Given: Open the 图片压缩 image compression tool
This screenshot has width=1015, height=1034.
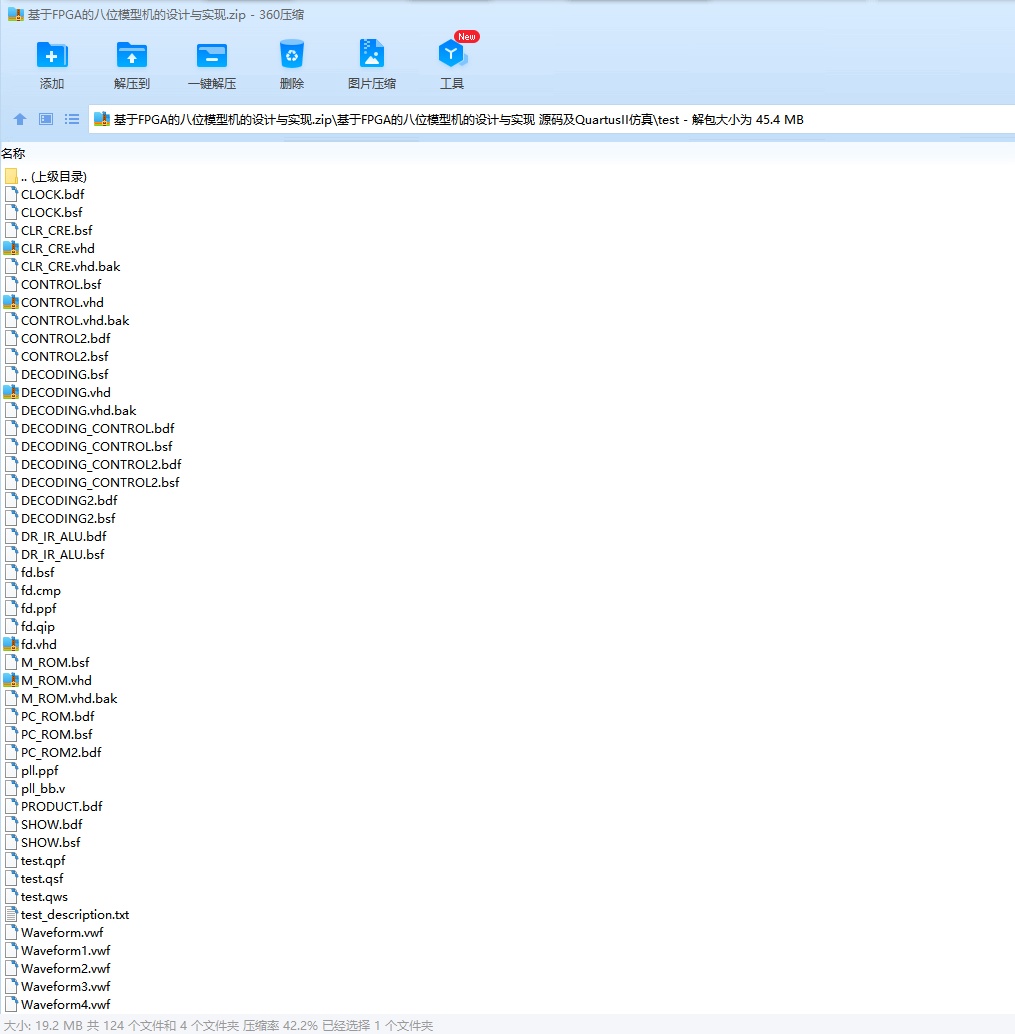Looking at the screenshot, I should 372,54.
